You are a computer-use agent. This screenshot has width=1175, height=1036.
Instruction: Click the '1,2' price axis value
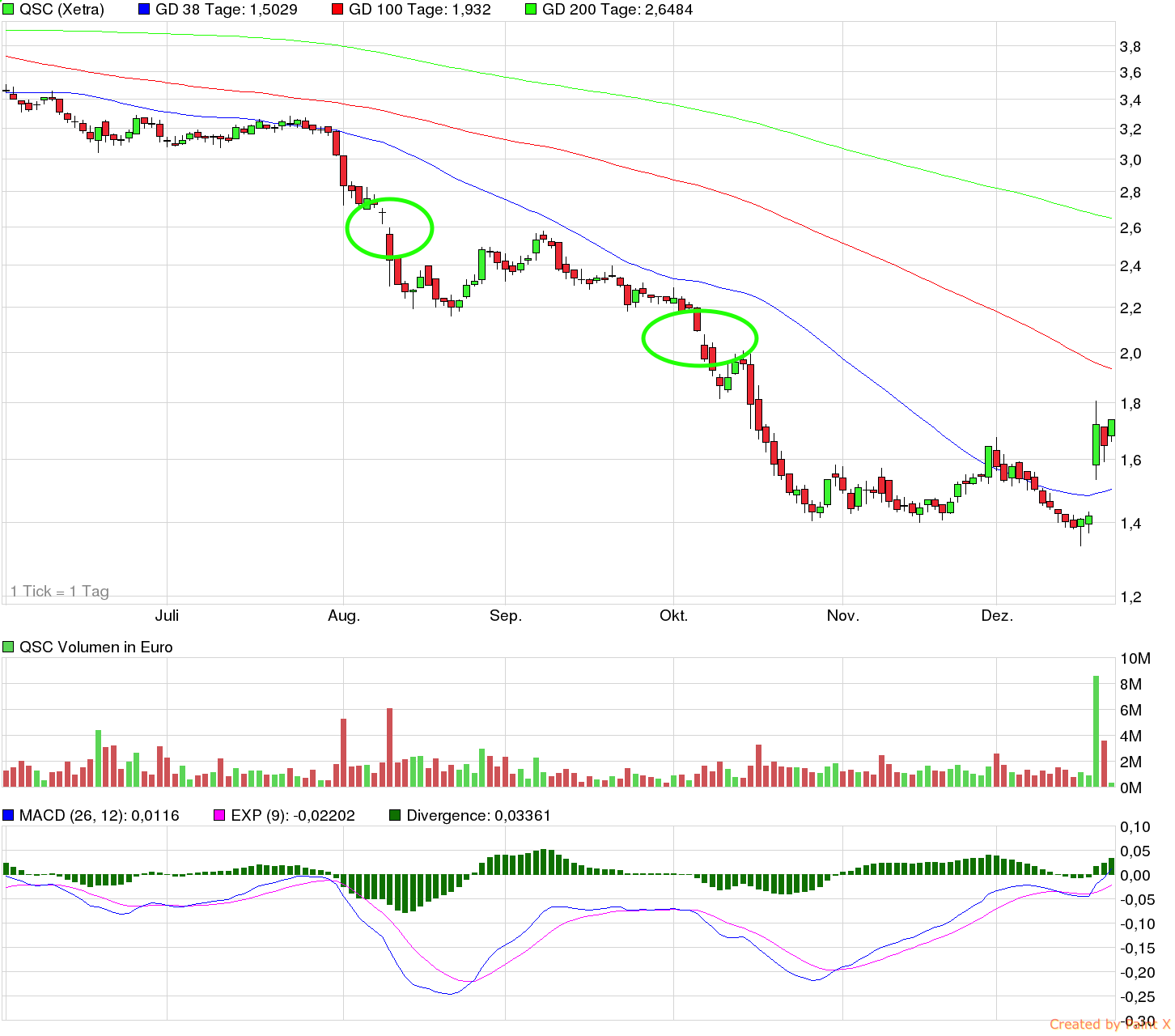pyautogui.click(x=1130, y=597)
